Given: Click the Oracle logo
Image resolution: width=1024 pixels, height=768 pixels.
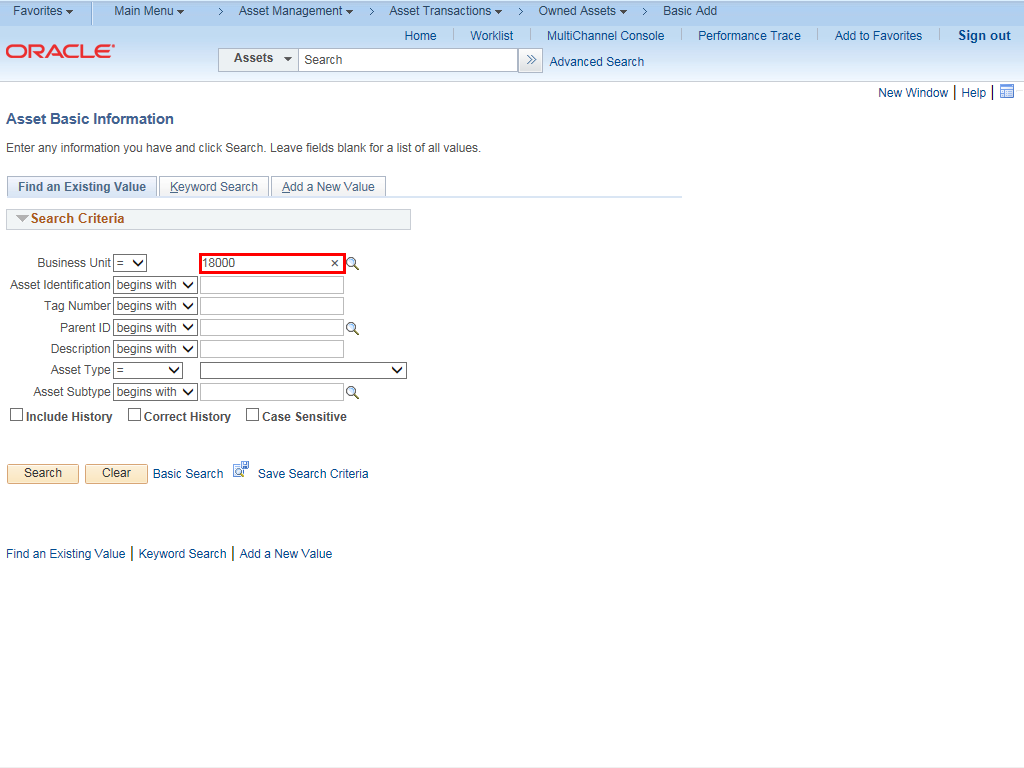Looking at the screenshot, I should pyautogui.click(x=61, y=51).
